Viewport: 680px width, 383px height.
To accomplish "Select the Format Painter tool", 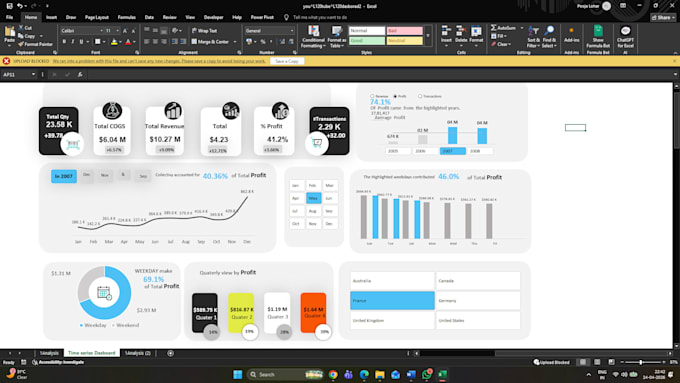I will coord(36,44).
